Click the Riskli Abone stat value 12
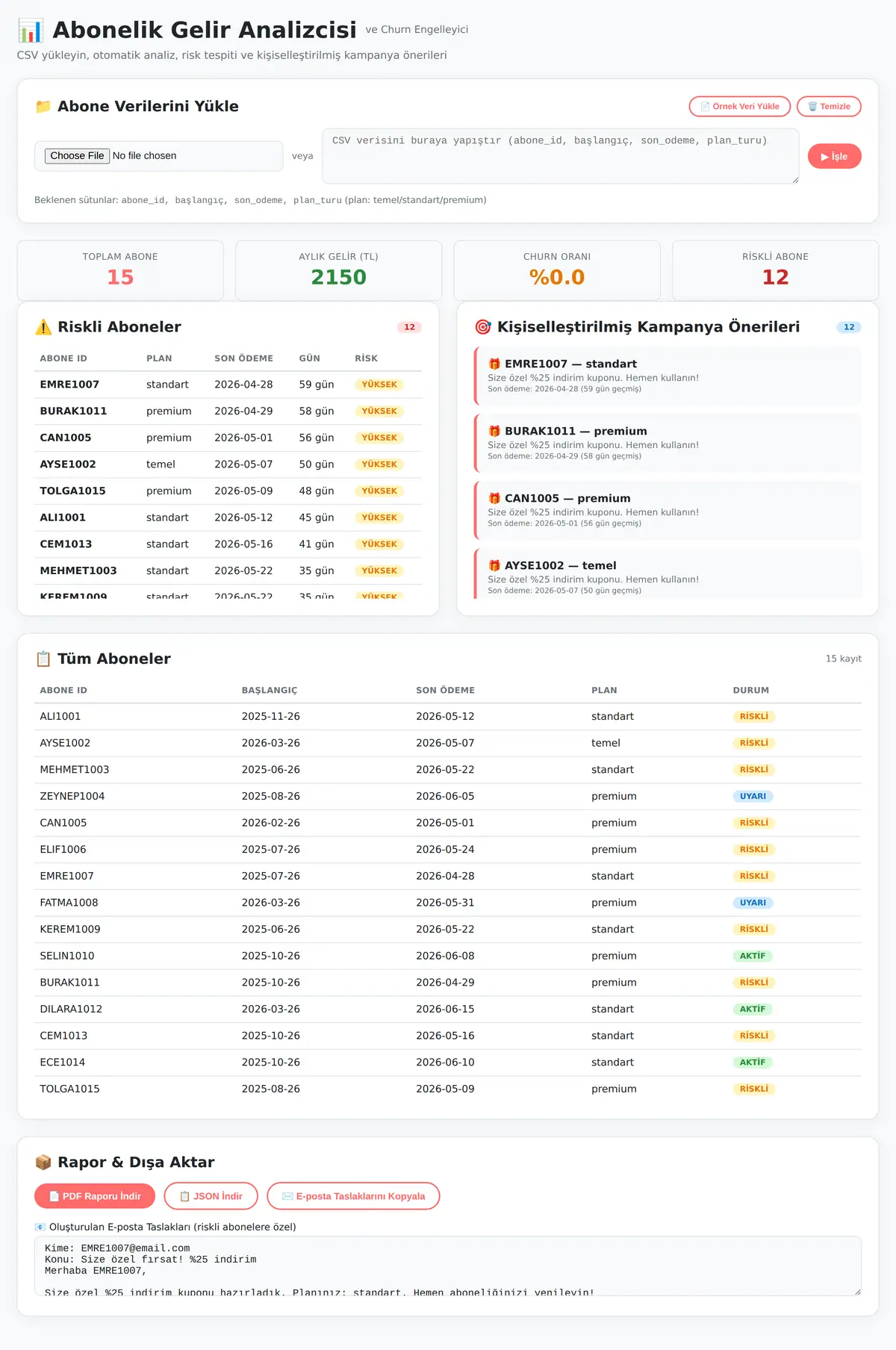Viewport: 896px width, 1350px height. (776, 277)
